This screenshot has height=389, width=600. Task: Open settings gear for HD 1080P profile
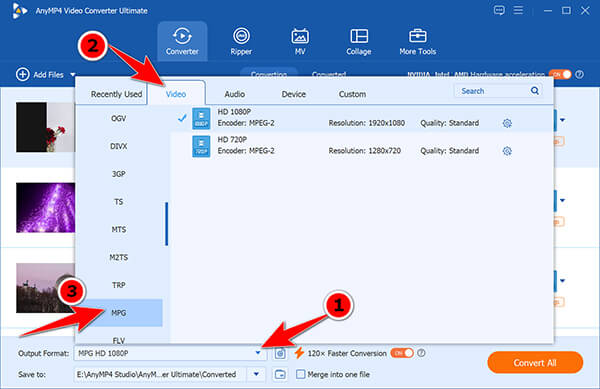coord(507,123)
